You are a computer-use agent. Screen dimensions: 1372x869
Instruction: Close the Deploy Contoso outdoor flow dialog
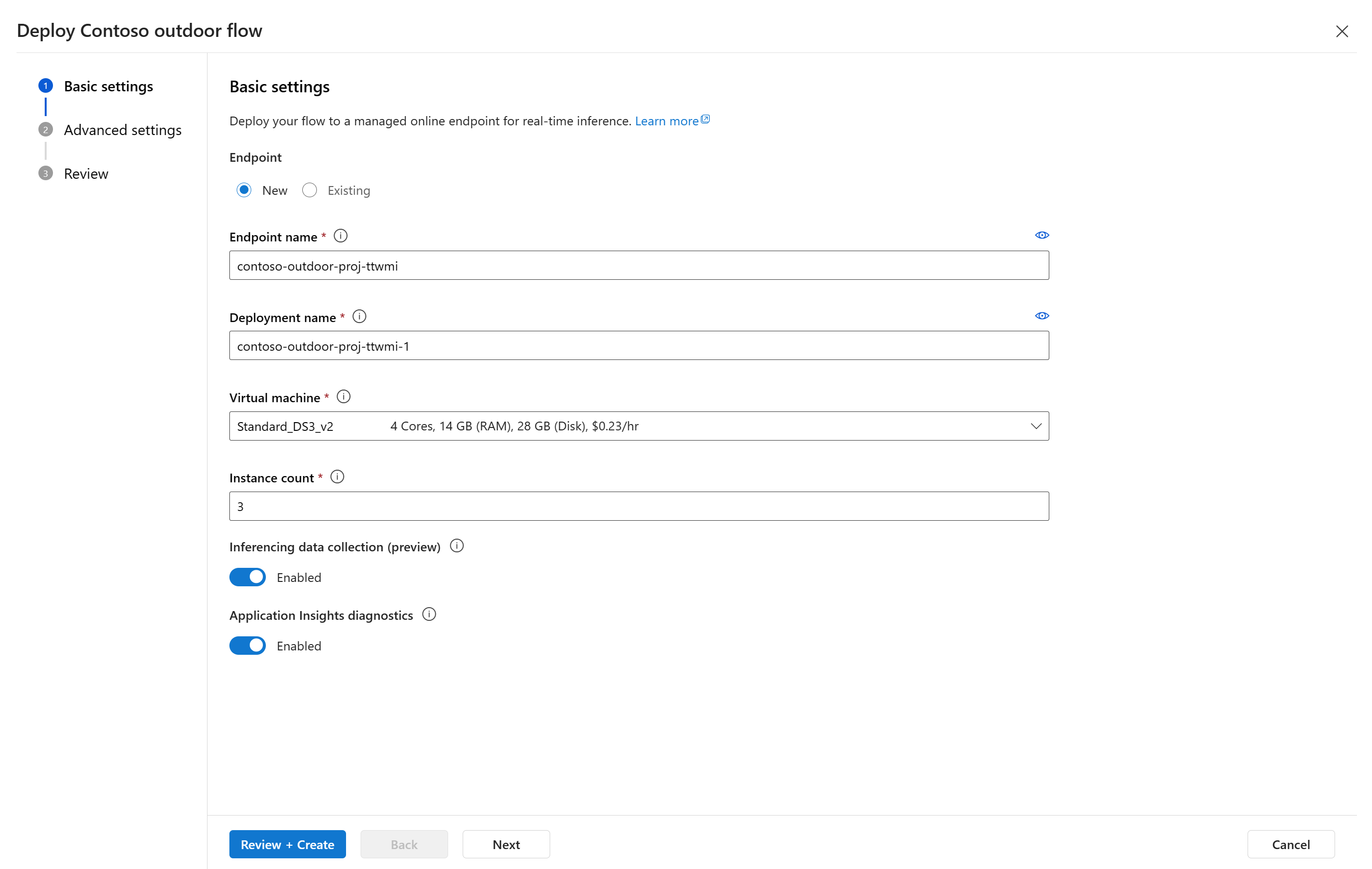point(1342,31)
